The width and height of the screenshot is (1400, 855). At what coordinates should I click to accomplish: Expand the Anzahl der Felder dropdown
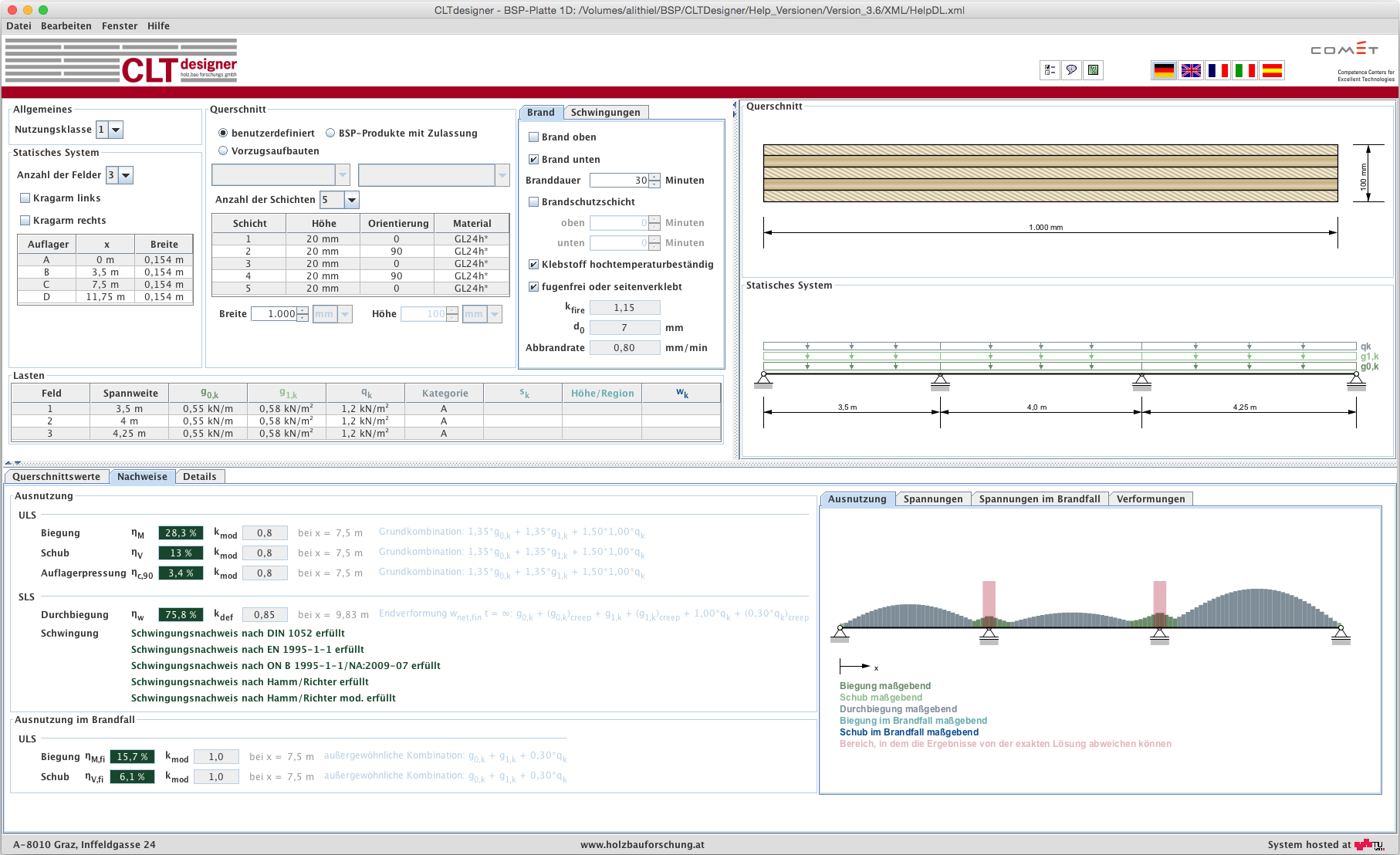point(126,175)
